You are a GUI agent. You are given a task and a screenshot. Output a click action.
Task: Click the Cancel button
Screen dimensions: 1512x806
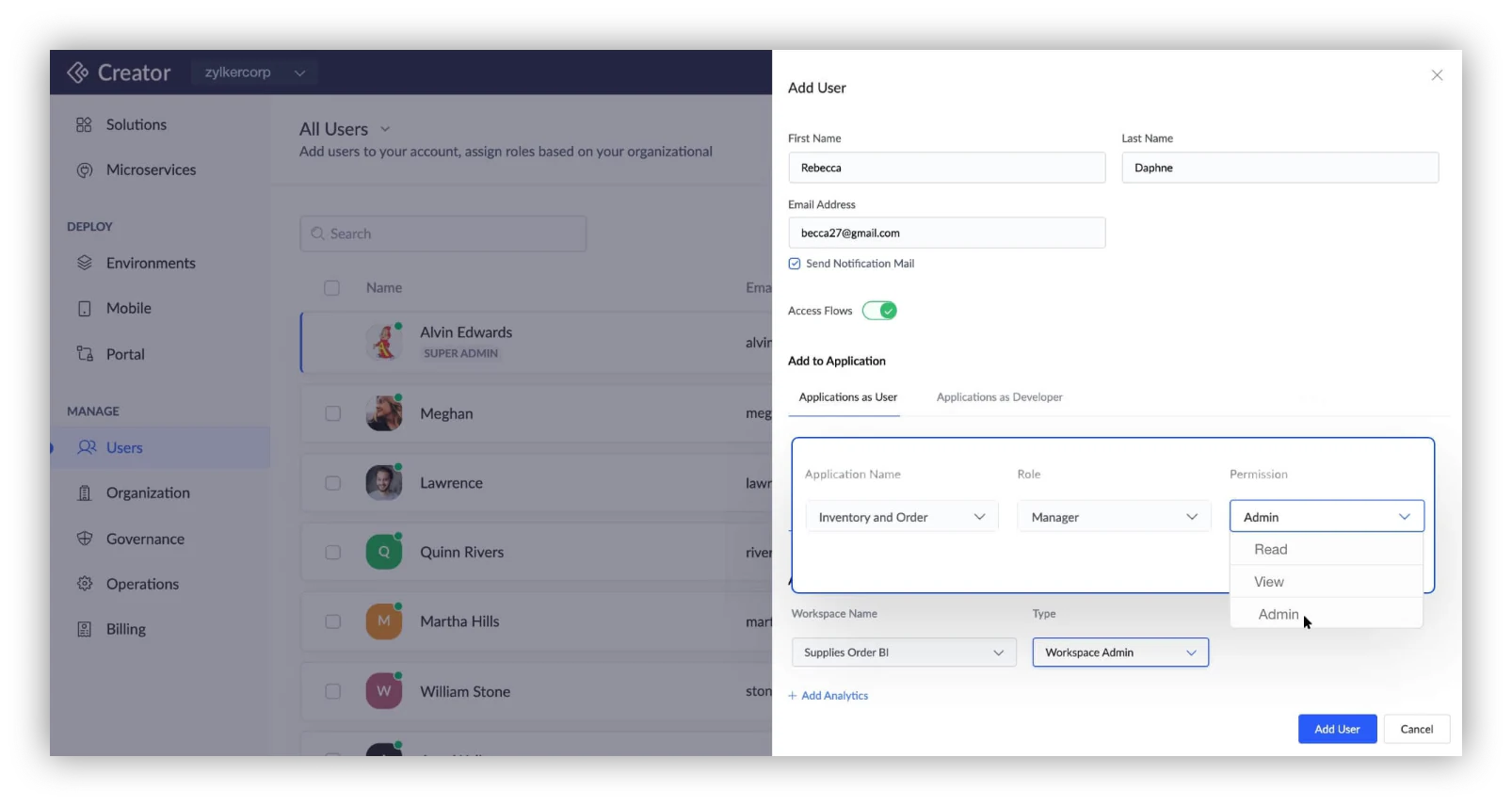tap(1416, 729)
